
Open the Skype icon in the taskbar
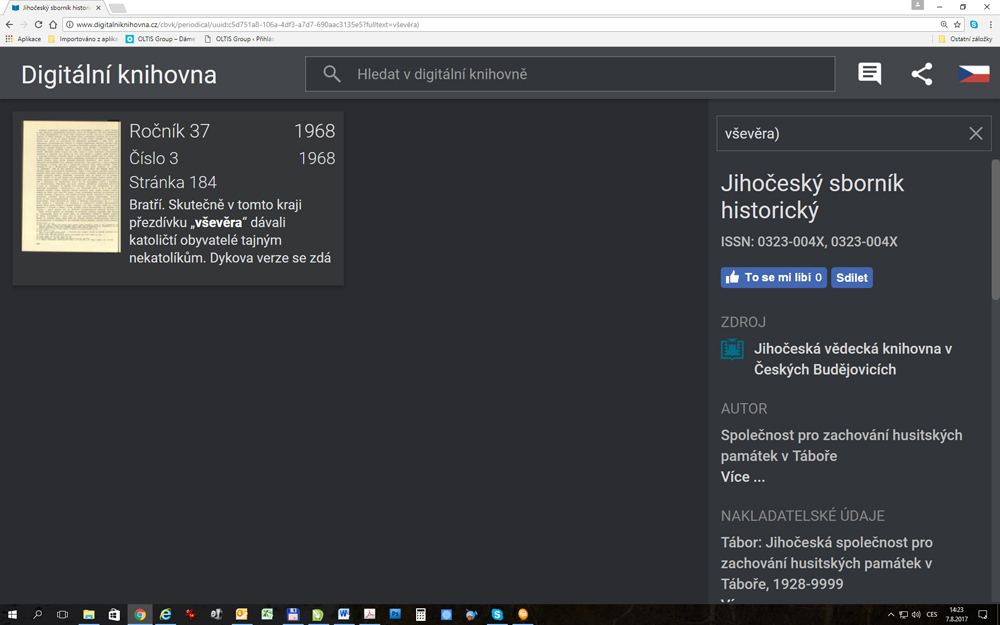(497, 614)
